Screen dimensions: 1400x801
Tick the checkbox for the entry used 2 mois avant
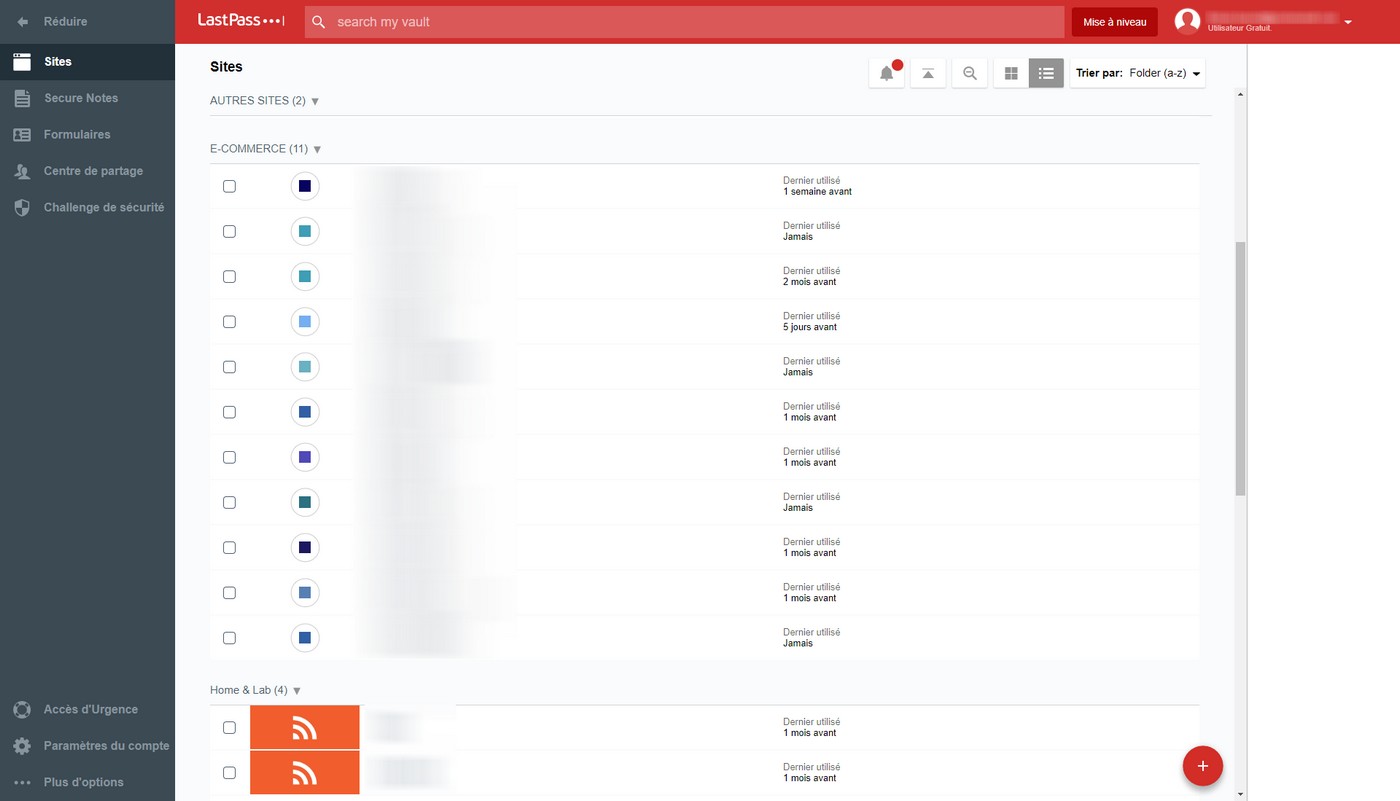pyautogui.click(x=229, y=276)
